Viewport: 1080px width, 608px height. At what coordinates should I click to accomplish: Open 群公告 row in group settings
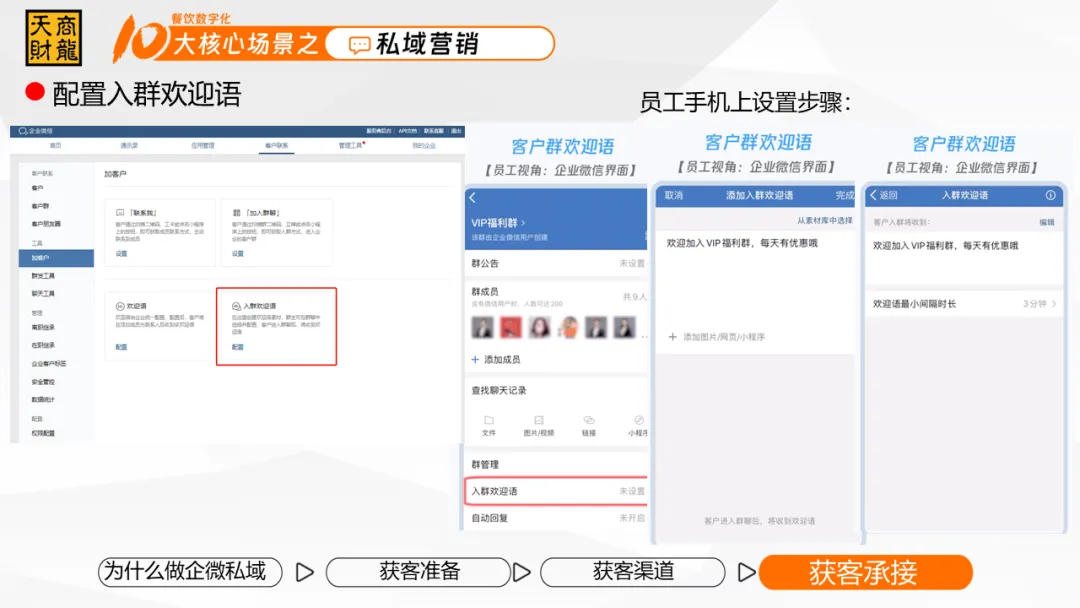[557, 263]
